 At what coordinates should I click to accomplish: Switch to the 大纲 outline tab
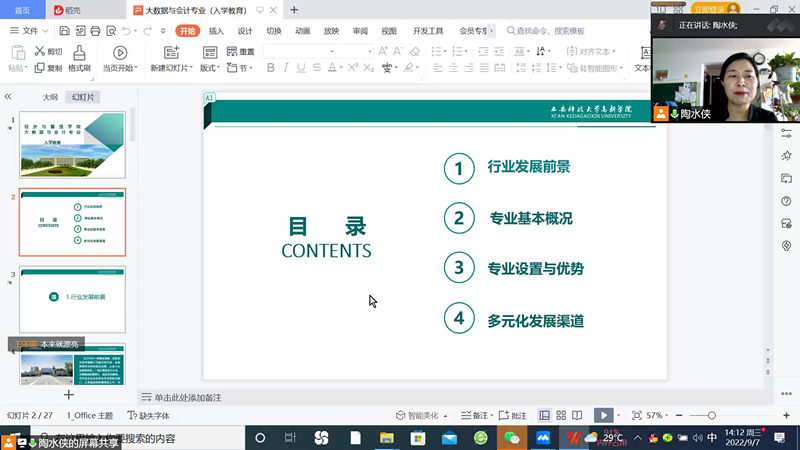(x=49, y=97)
